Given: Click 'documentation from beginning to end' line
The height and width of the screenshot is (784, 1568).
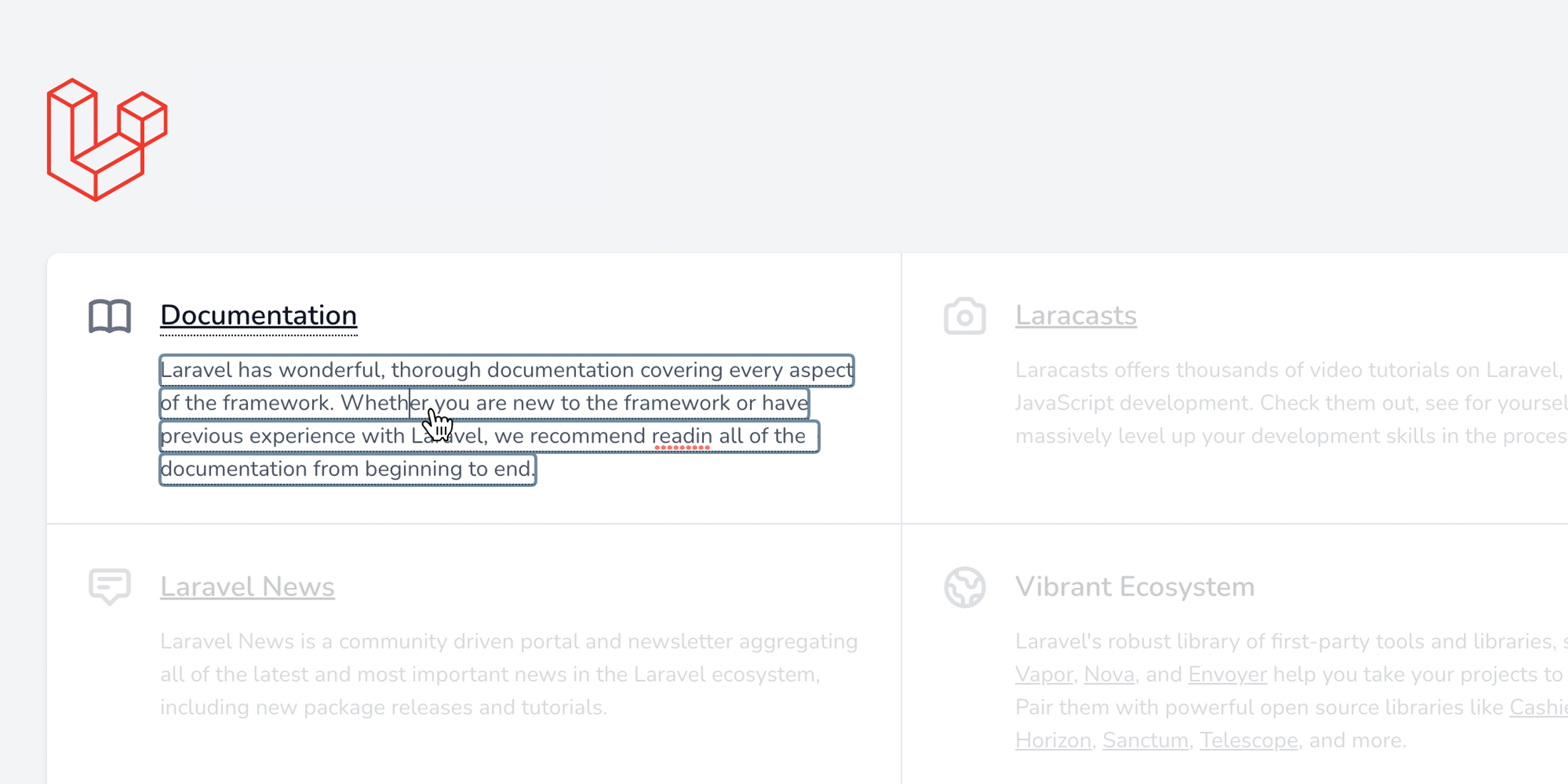Looking at the screenshot, I should tap(347, 469).
